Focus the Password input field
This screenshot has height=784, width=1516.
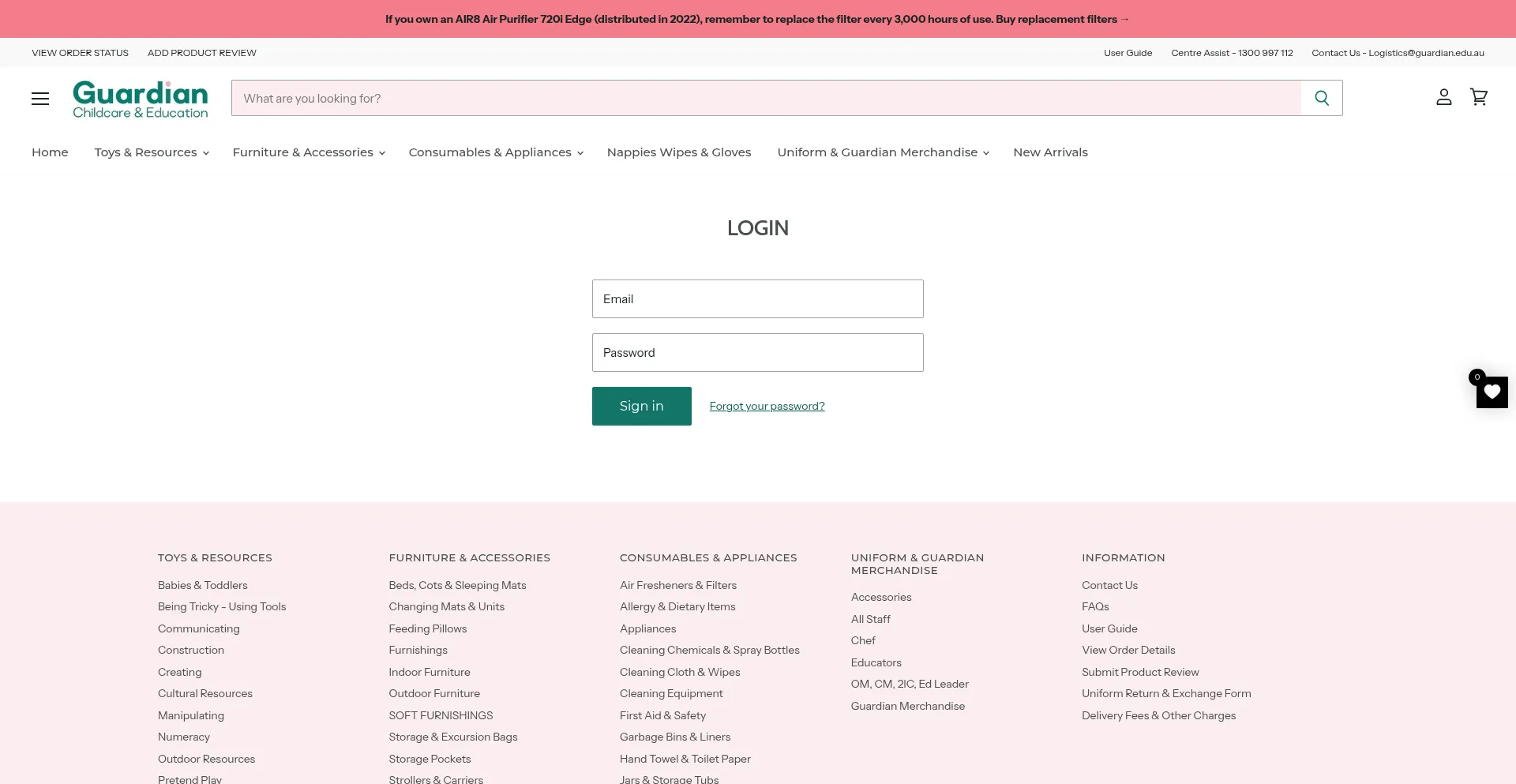coord(757,352)
